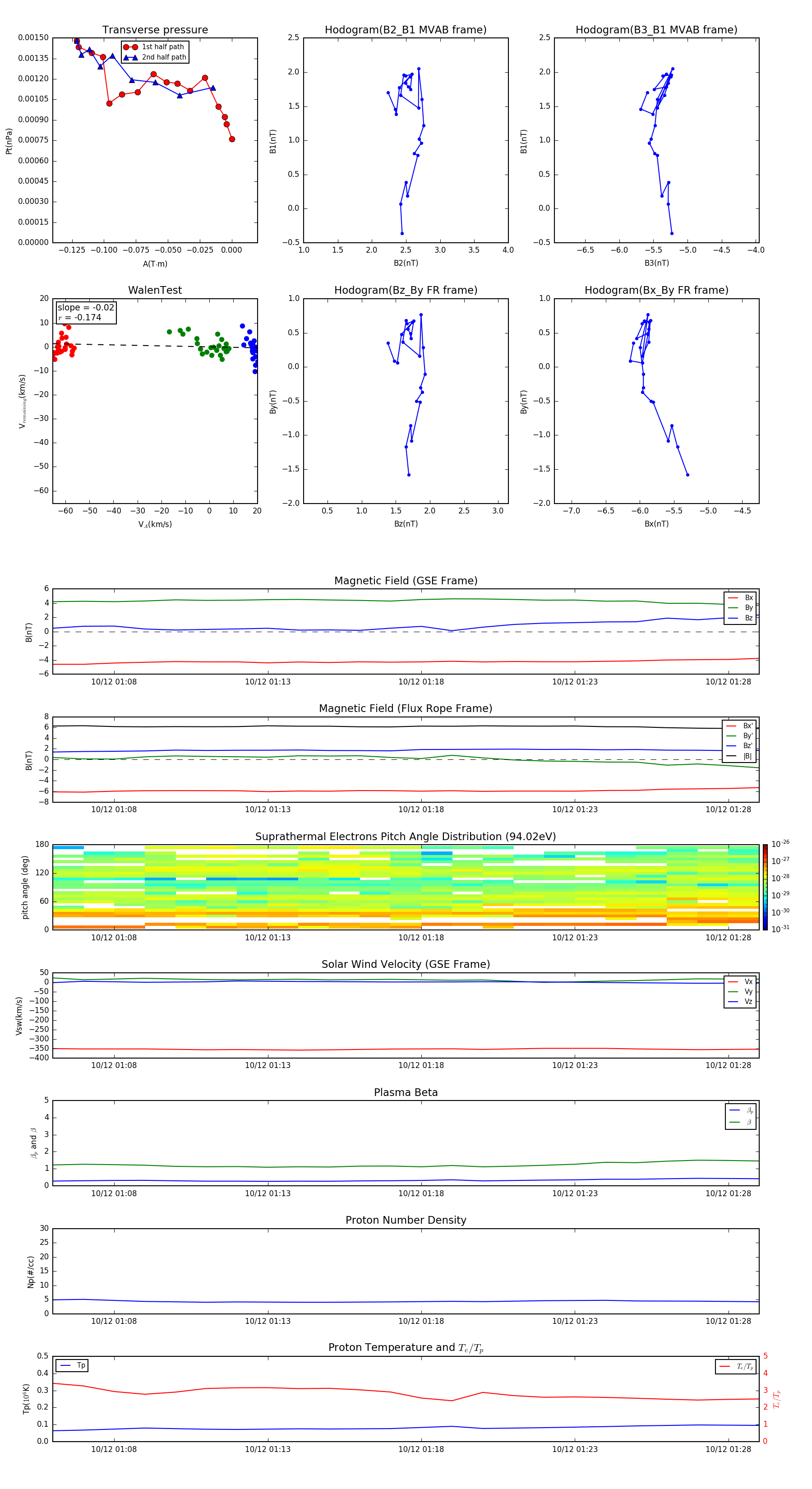Click the 'Vsw(km/s)' y-axis label
The image size is (812, 1489).
pos(19,1016)
